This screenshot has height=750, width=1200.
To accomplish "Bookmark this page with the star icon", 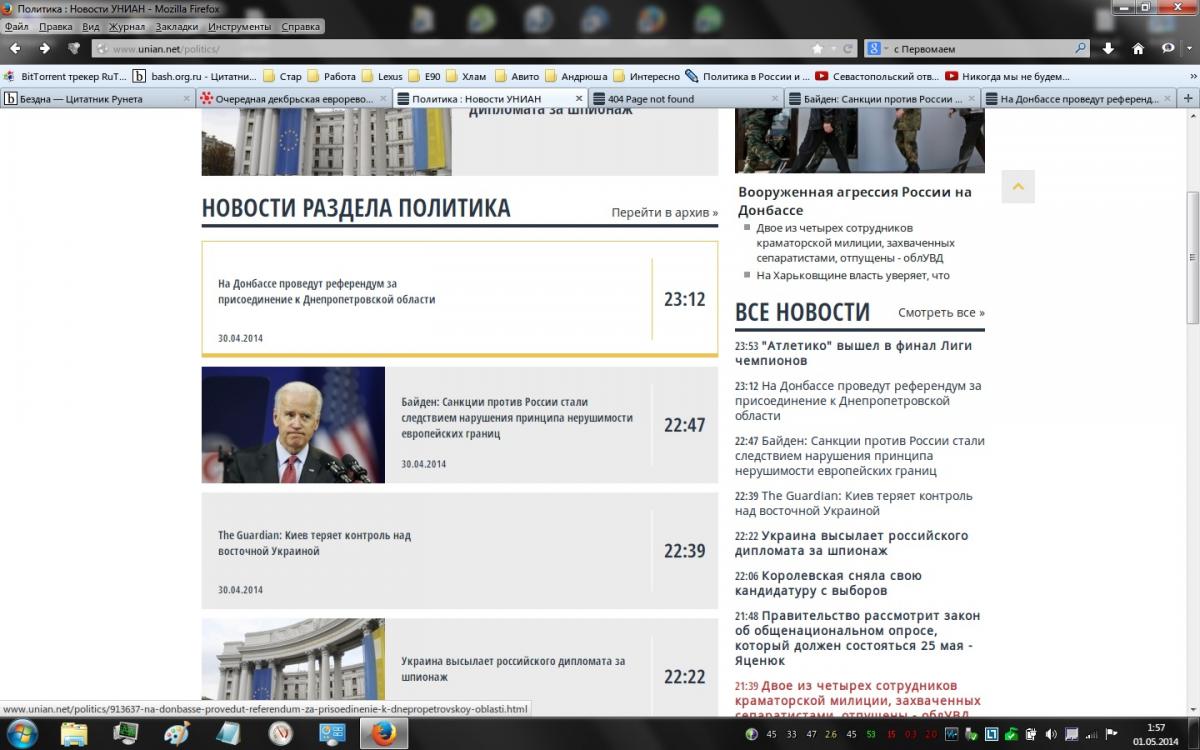I will pyautogui.click(x=818, y=48).
